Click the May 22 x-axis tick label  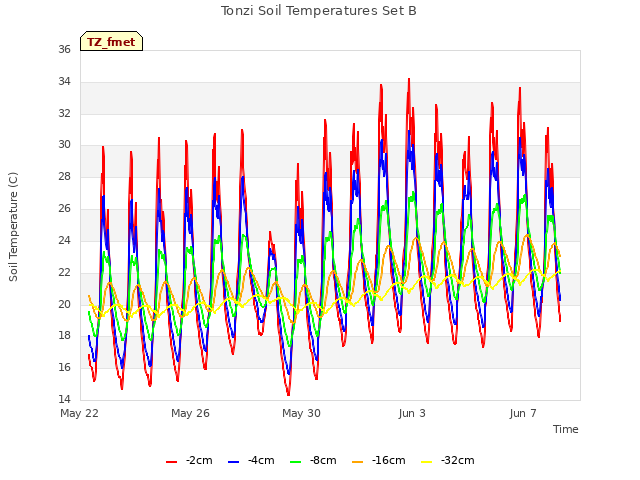pos(79,413)
